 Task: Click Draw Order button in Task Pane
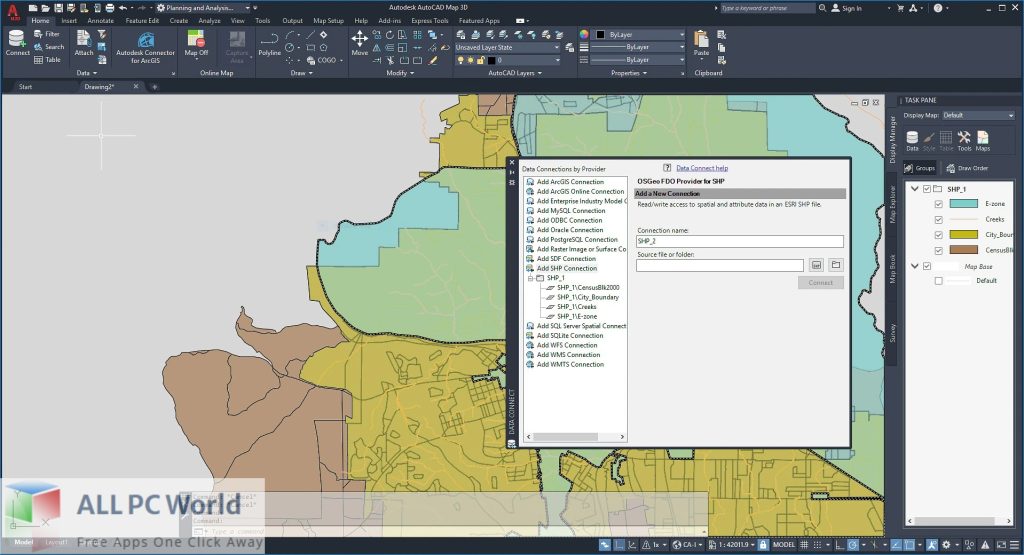click(967, 168)
